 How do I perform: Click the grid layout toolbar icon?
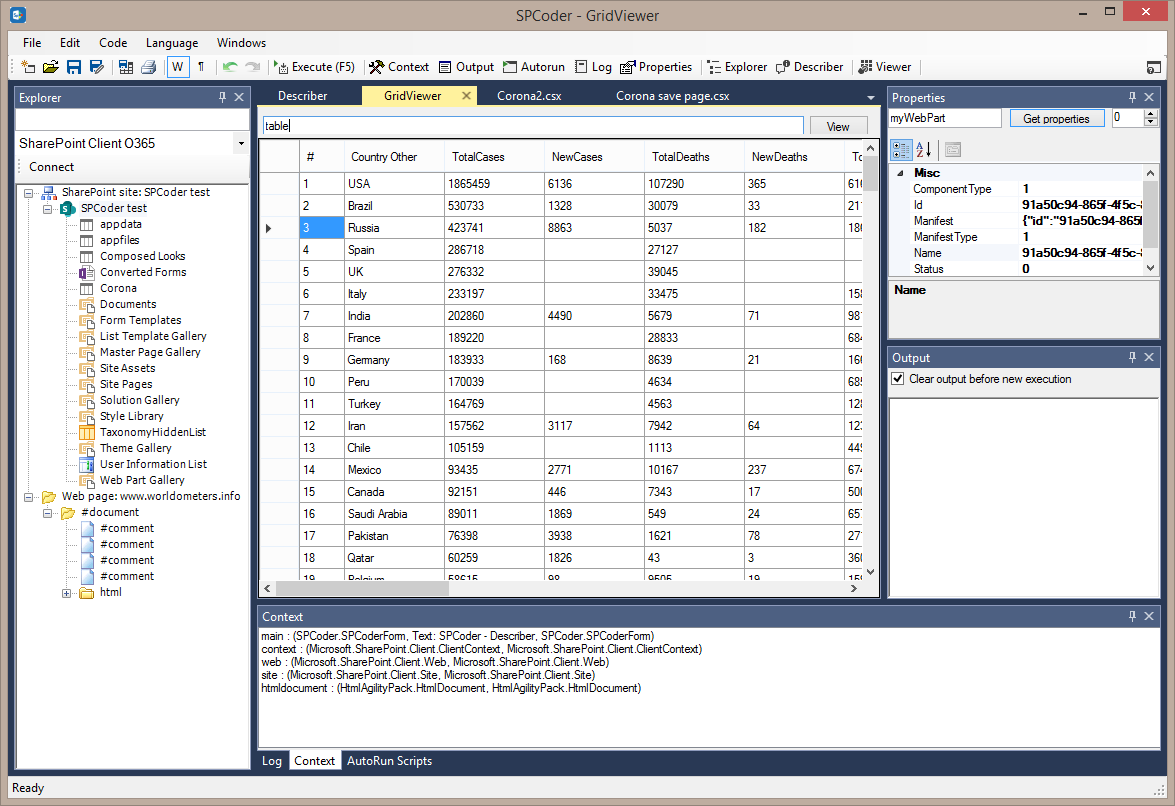pyautogui.click(x=126, y=67)
